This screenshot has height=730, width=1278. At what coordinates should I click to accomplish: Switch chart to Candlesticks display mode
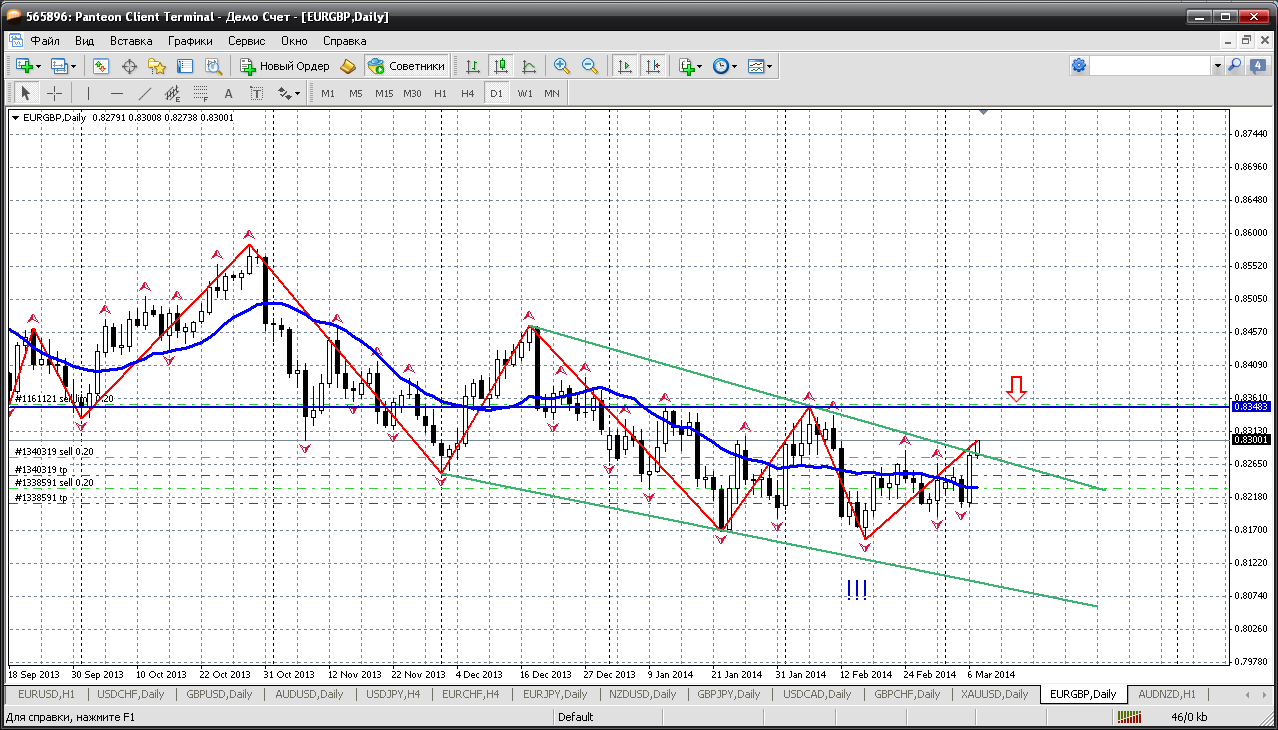tap(501, 66)
